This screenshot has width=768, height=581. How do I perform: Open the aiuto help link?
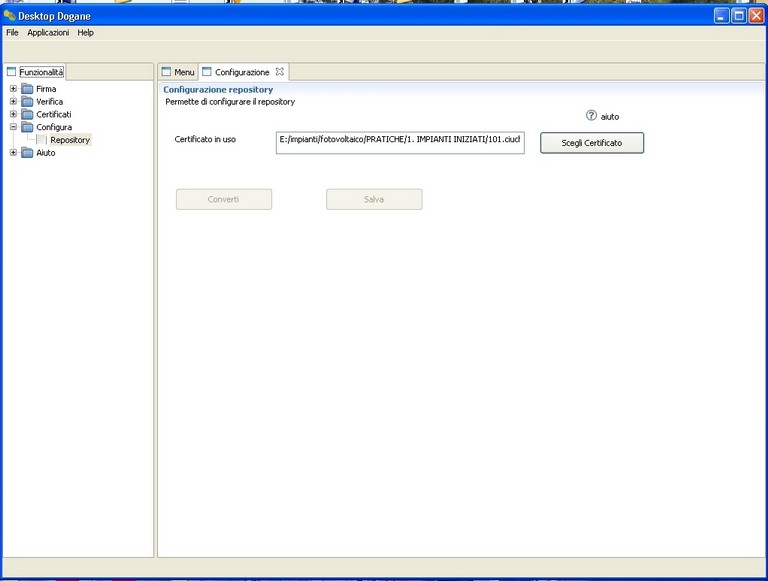[610, 117]
